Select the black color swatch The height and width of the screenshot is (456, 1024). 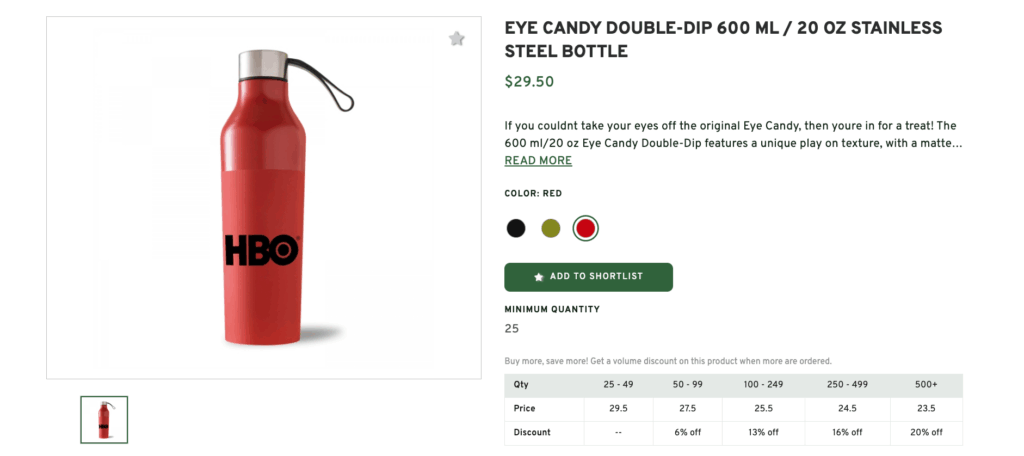516,228
